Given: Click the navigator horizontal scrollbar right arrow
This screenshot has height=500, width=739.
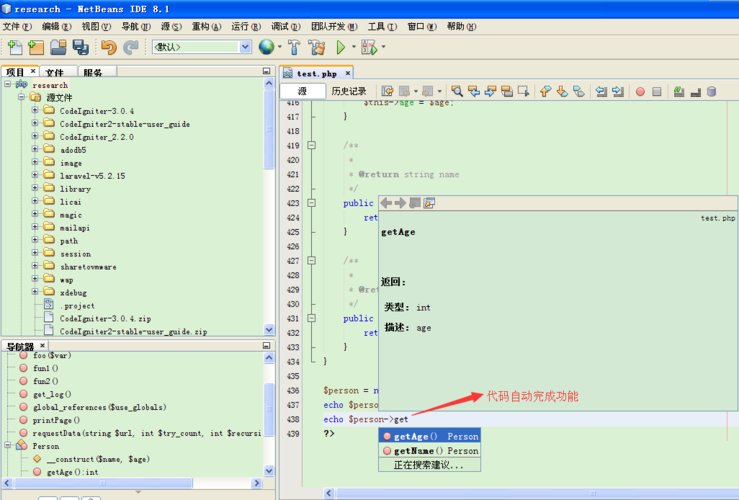Looking at the screenshot, I should (257, 483).
